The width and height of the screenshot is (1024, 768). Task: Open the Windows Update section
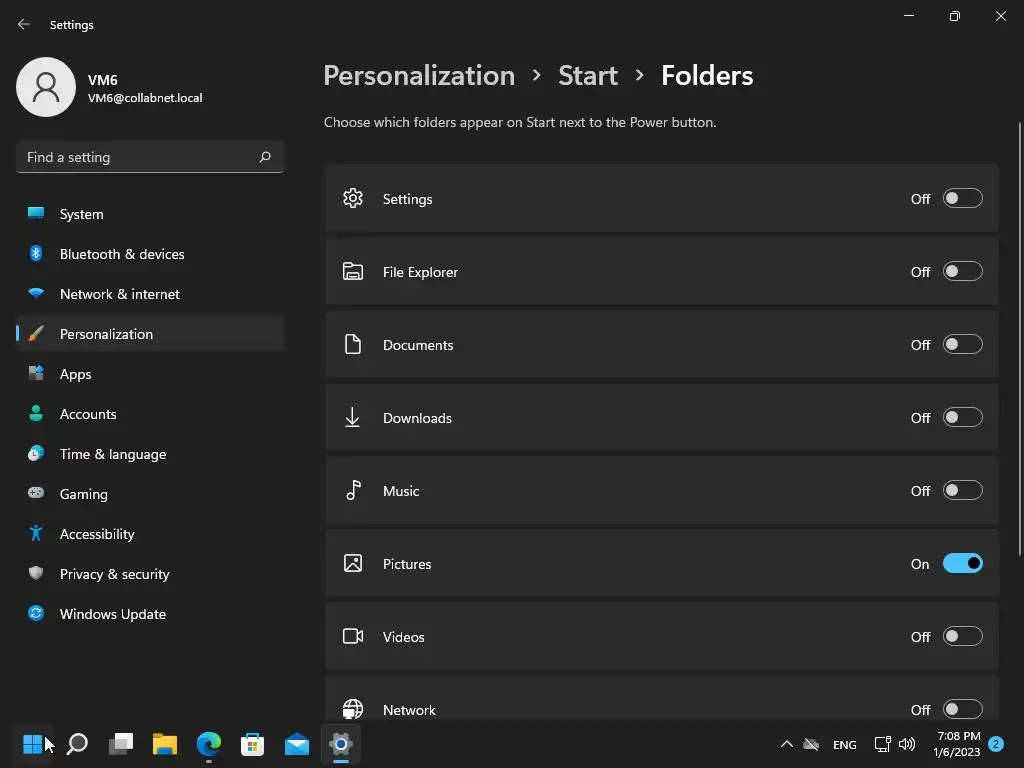113,614
